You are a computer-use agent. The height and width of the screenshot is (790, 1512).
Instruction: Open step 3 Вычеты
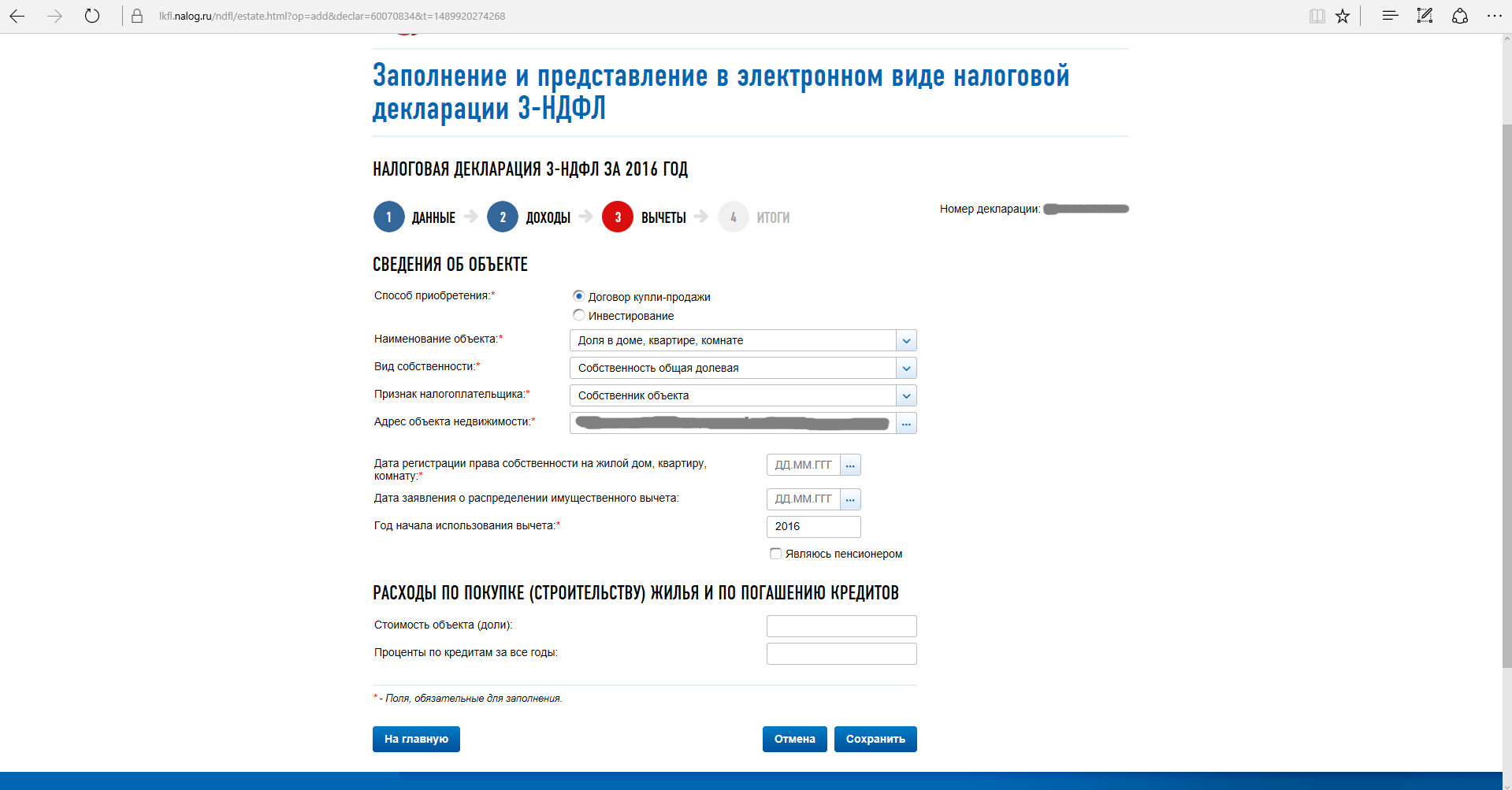point(645,217)
